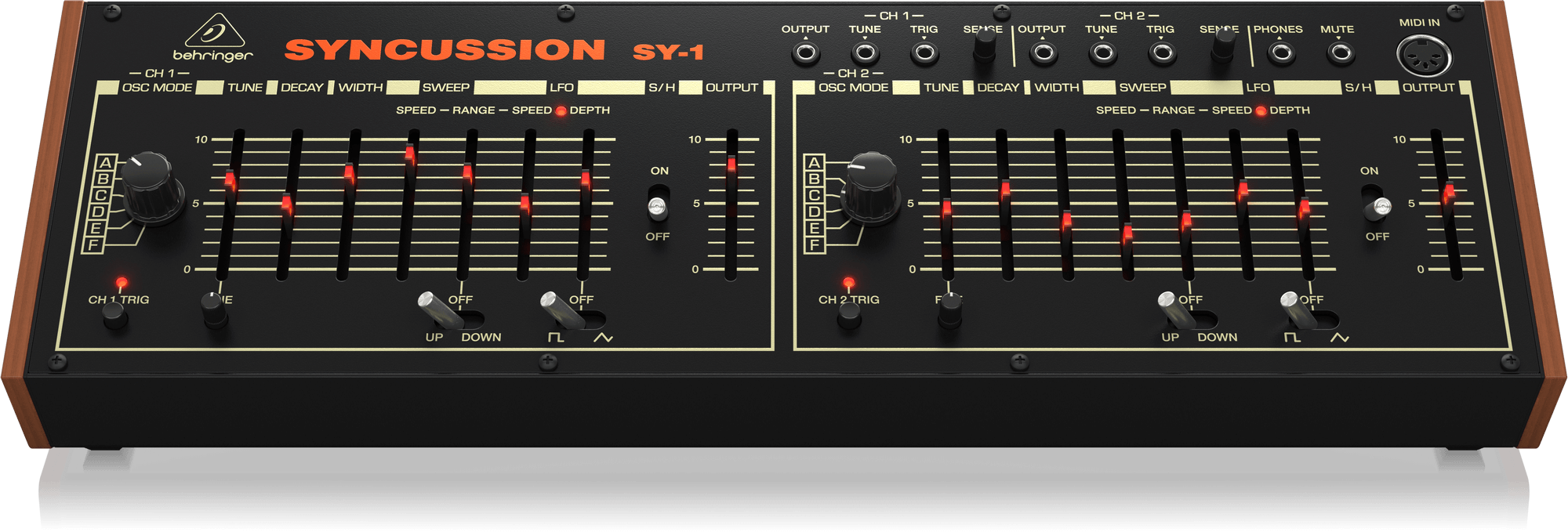The height and width of the screenshot is (532, 1568).
Task: Click the CH 1 OUTPUT jack
Action: [805, 53]
